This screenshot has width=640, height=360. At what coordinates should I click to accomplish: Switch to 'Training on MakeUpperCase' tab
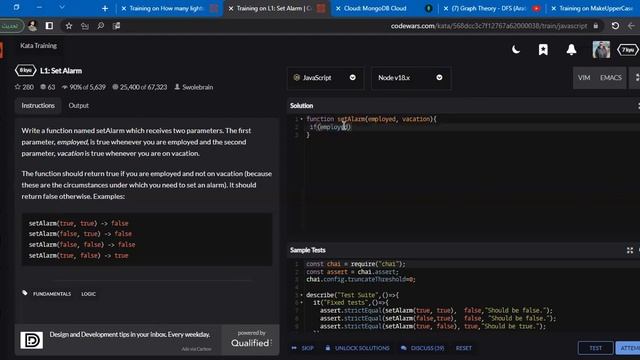(x=594, y=8)
